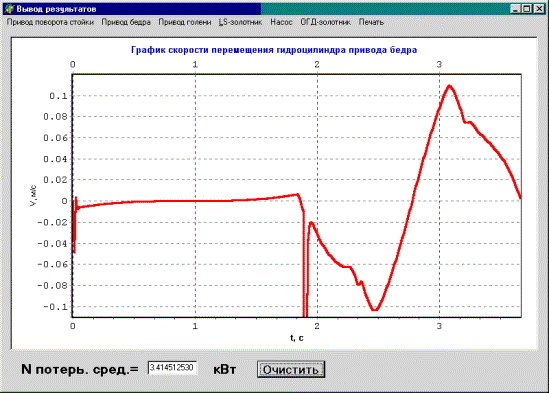Open the Насос menu
Screen dimensions: 549x393
[x=281, y=22]
